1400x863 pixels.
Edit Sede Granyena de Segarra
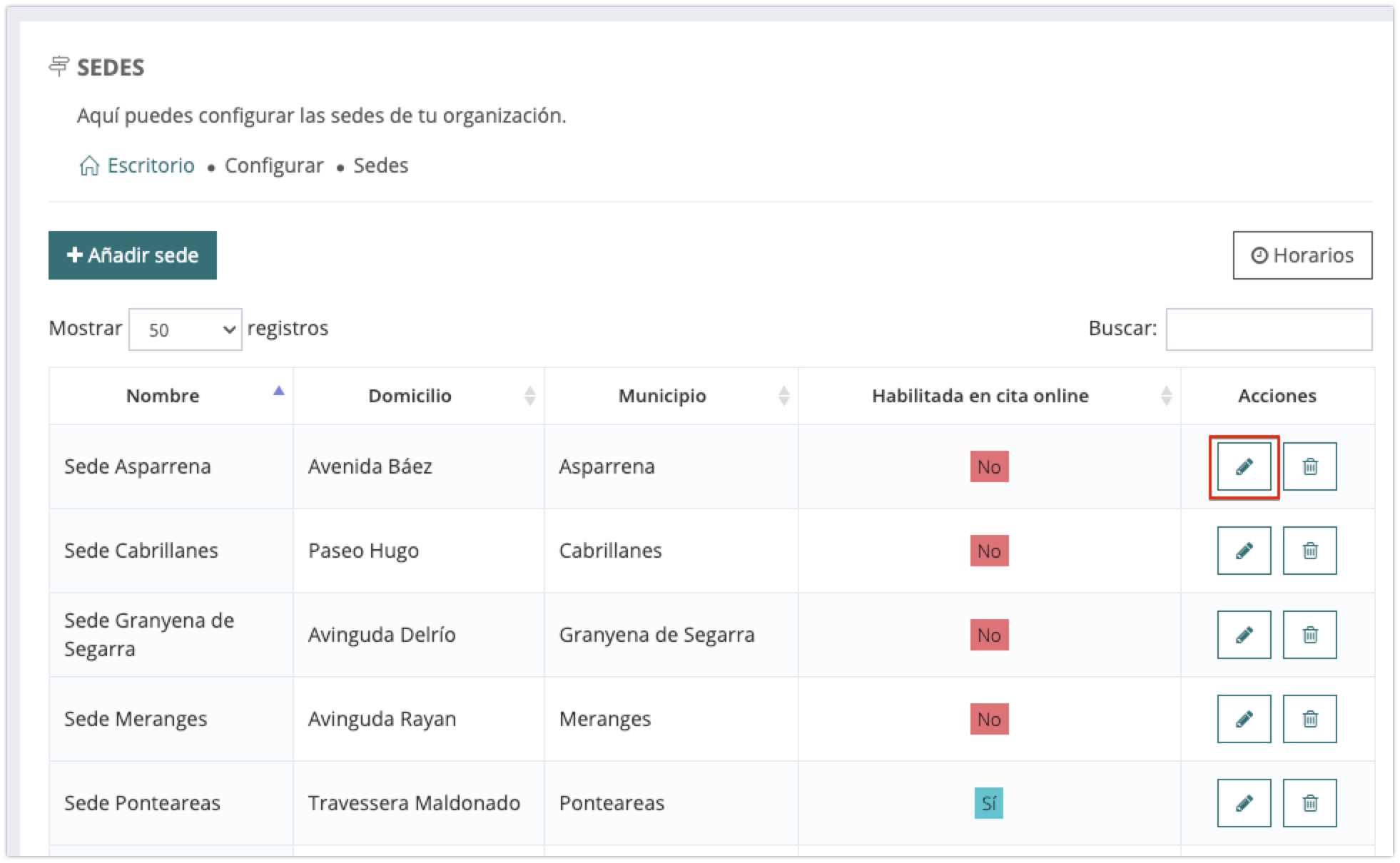point(1244,635)
